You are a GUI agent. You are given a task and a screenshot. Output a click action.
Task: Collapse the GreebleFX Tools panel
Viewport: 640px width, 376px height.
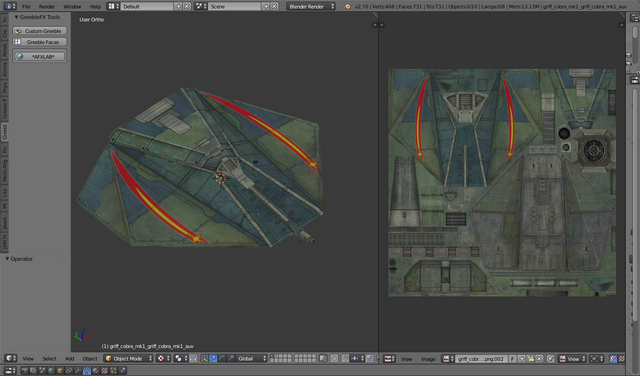[16, 17]
